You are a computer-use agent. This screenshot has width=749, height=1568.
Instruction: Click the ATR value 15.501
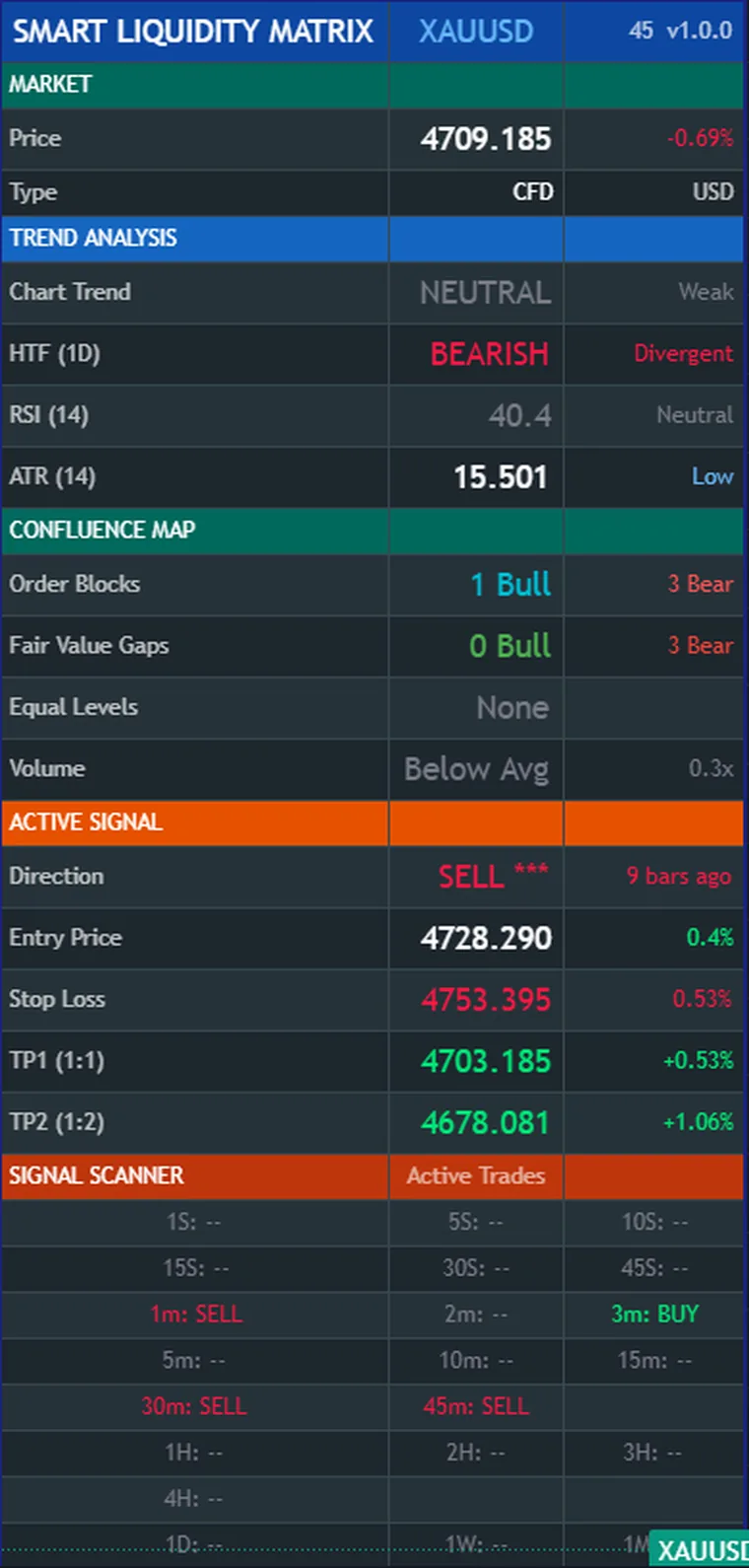[500, 477]
